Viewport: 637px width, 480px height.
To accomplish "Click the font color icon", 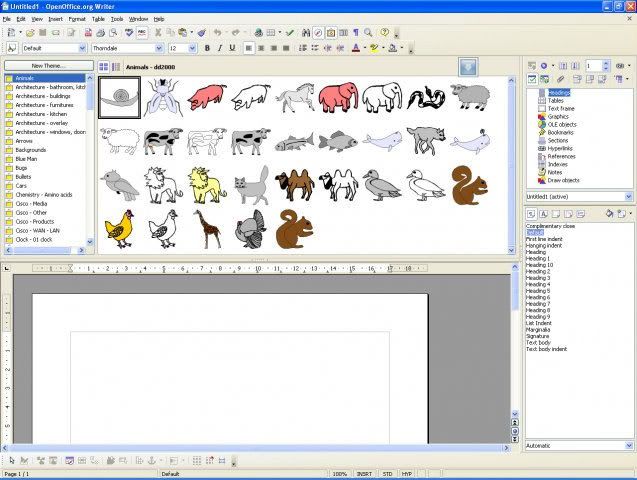I will pyautogui.click(x=357, y=47).
